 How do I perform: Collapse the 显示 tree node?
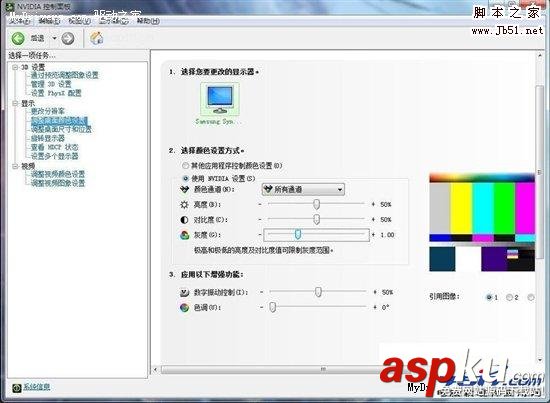15,103
